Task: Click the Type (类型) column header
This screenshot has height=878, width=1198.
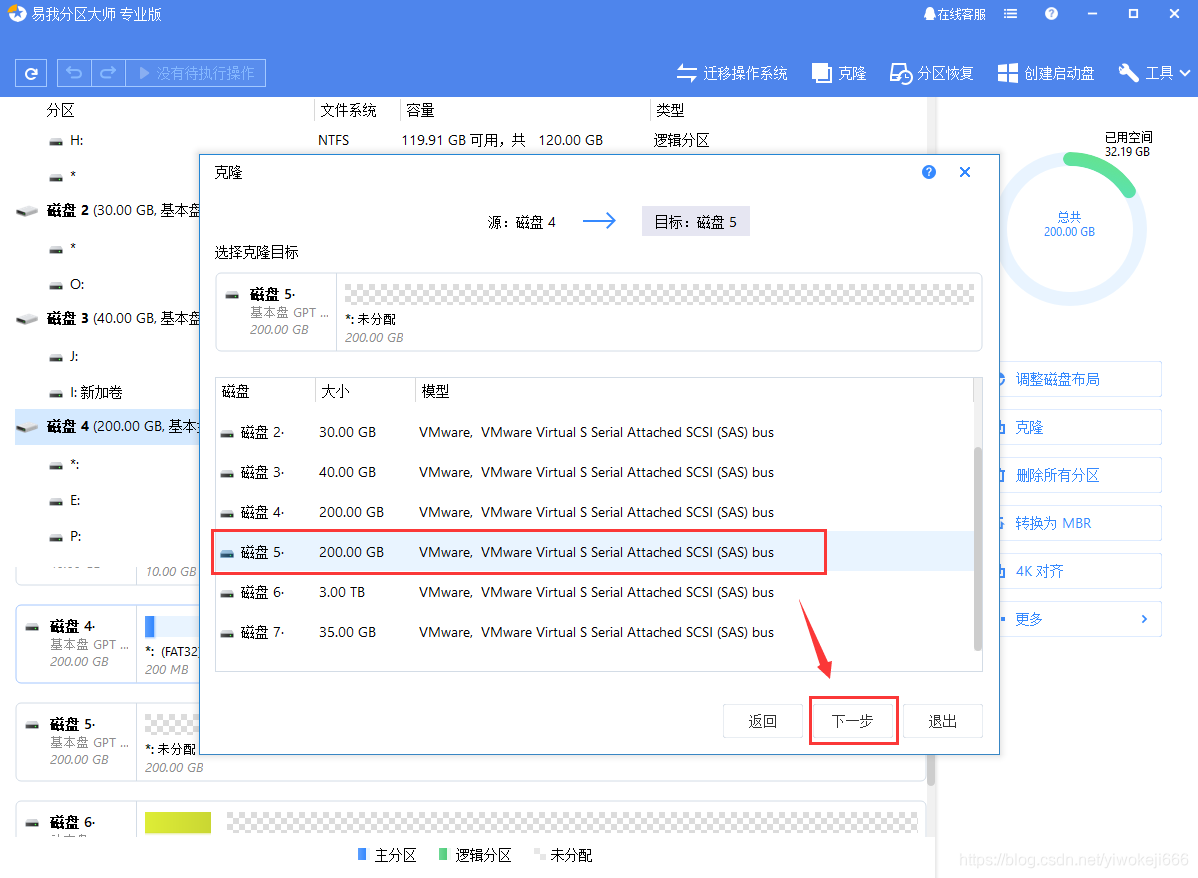Action: [670, 111]
